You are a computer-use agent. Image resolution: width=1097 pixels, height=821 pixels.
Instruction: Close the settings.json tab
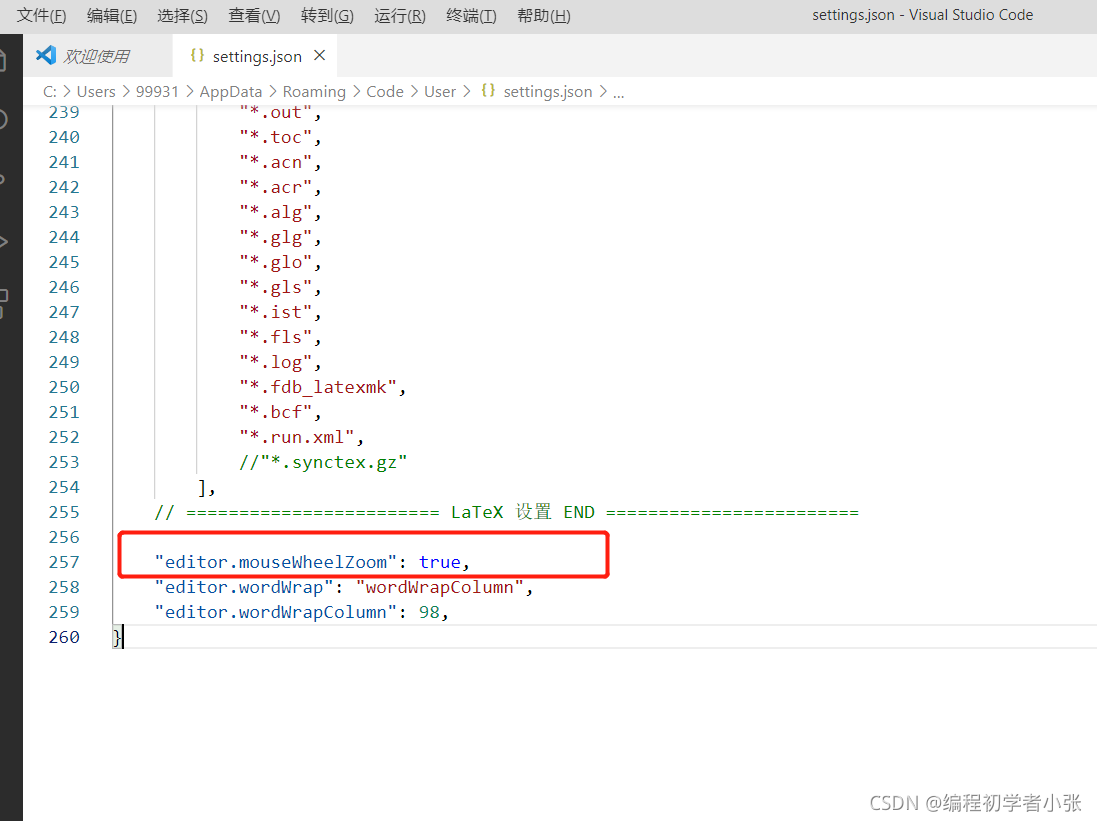click(320, 55)
